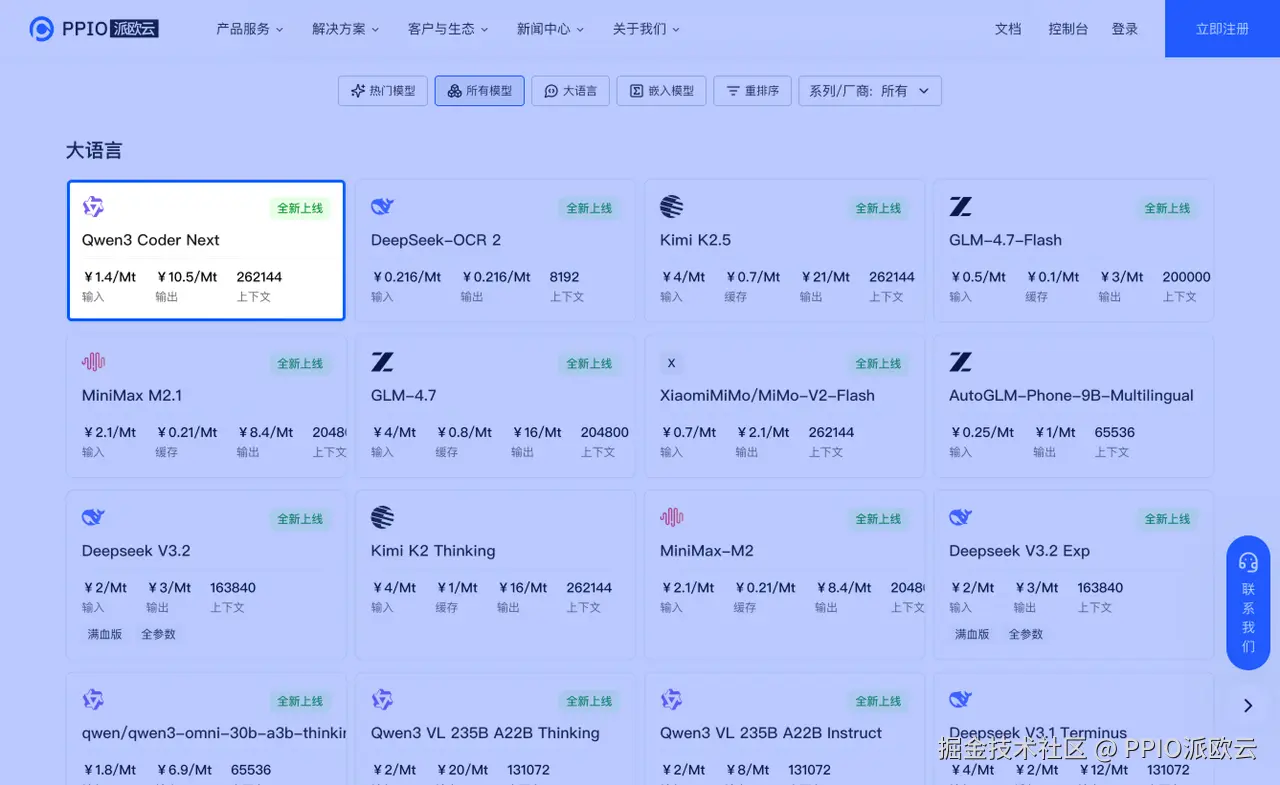The height and width of the screenshot is (785, 1280).
Task: Select the 大语言 filter tab
Action: click(x=570, y=91)
